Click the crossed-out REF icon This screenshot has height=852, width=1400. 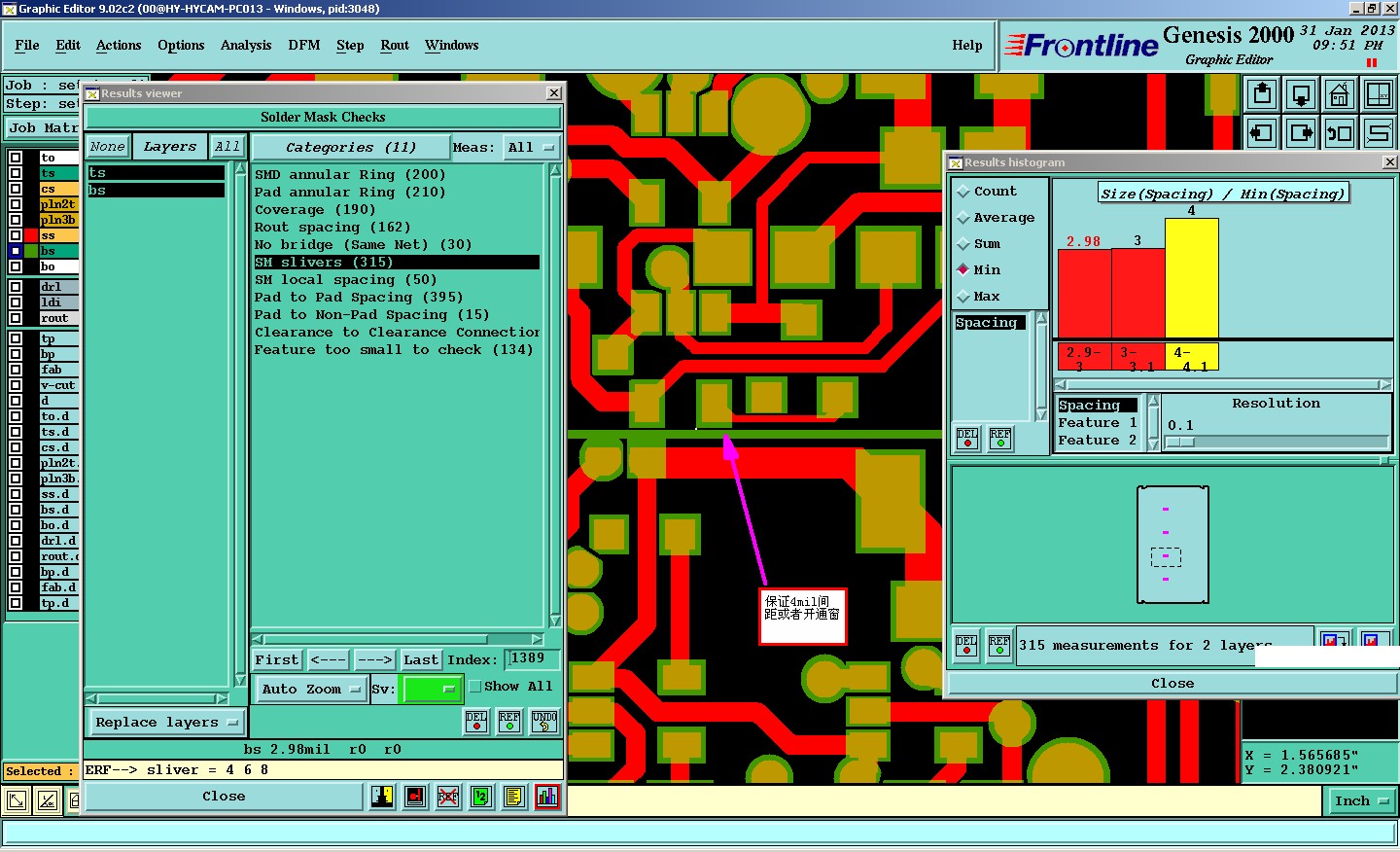tap(448, 797)
